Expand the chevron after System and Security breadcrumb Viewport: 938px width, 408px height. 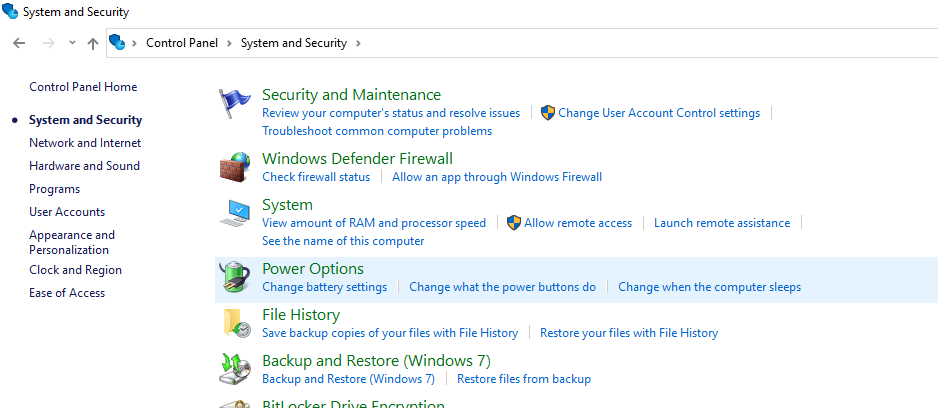coord(358,43)
